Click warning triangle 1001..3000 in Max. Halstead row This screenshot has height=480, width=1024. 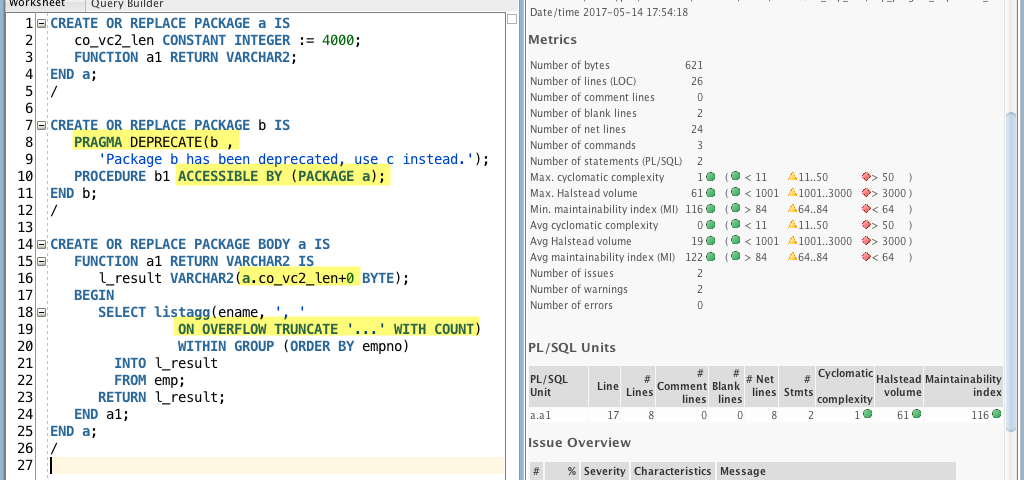793,193
